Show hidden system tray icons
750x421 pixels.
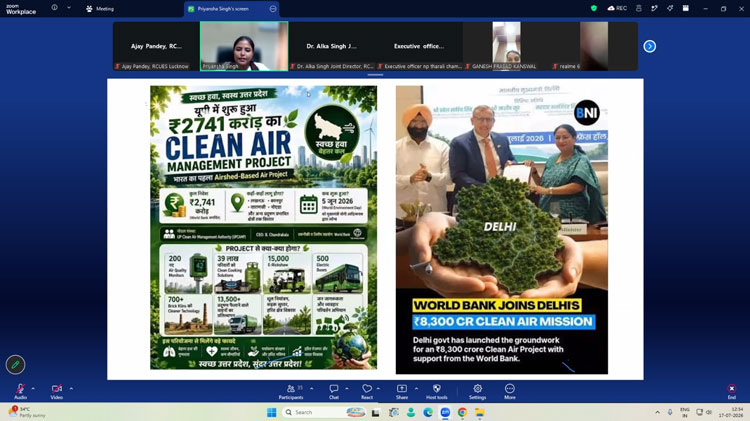click(657, 412)
